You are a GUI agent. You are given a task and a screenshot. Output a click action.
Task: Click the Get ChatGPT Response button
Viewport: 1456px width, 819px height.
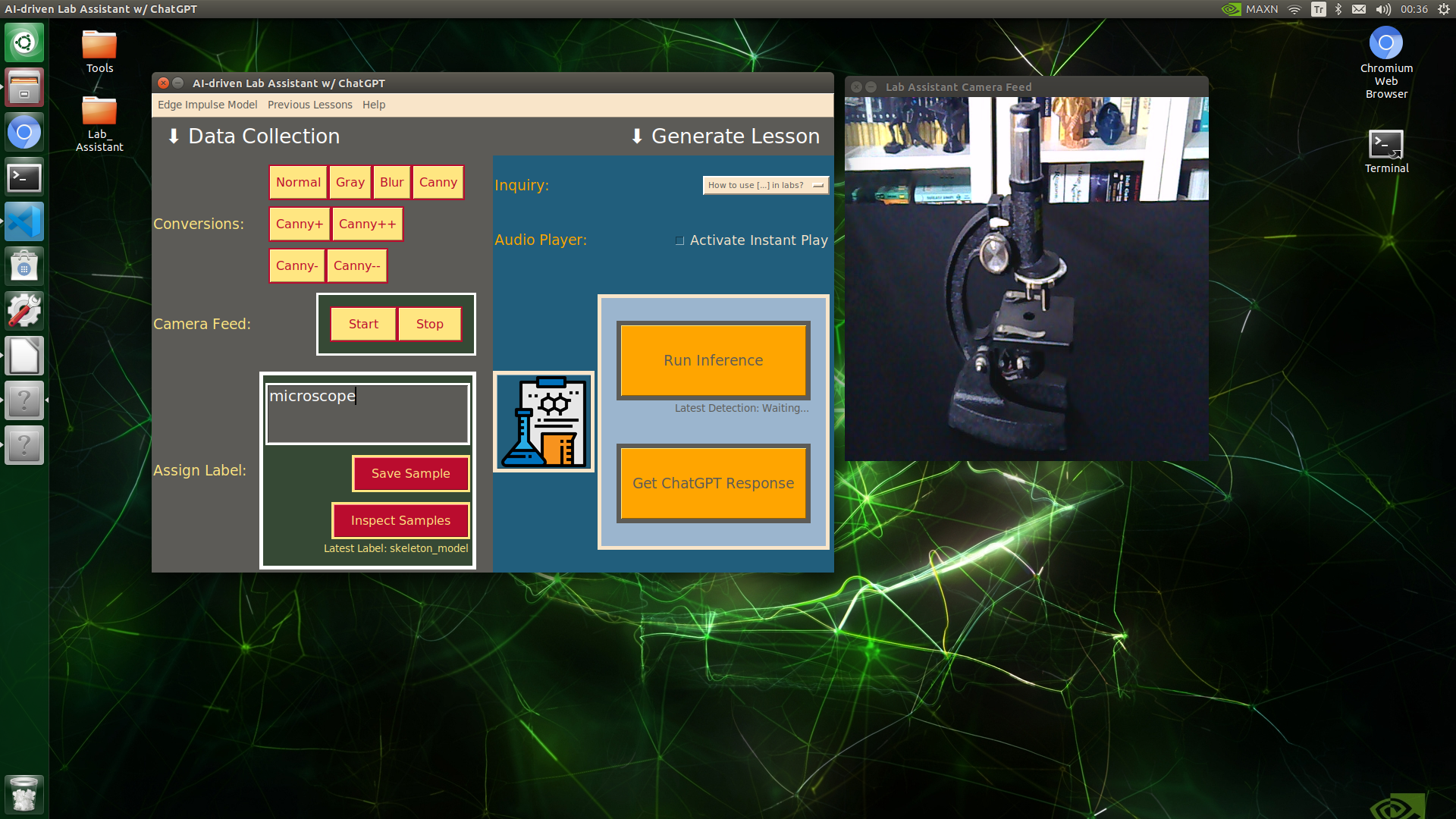[x=712, y=483]
